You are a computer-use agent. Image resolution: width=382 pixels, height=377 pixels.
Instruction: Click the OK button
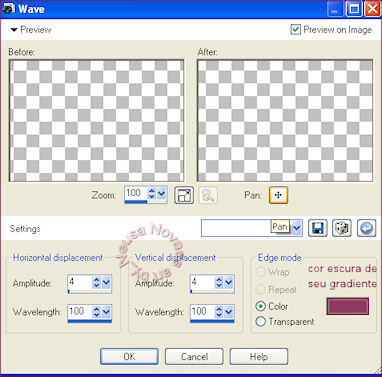(x=129, y=357)
